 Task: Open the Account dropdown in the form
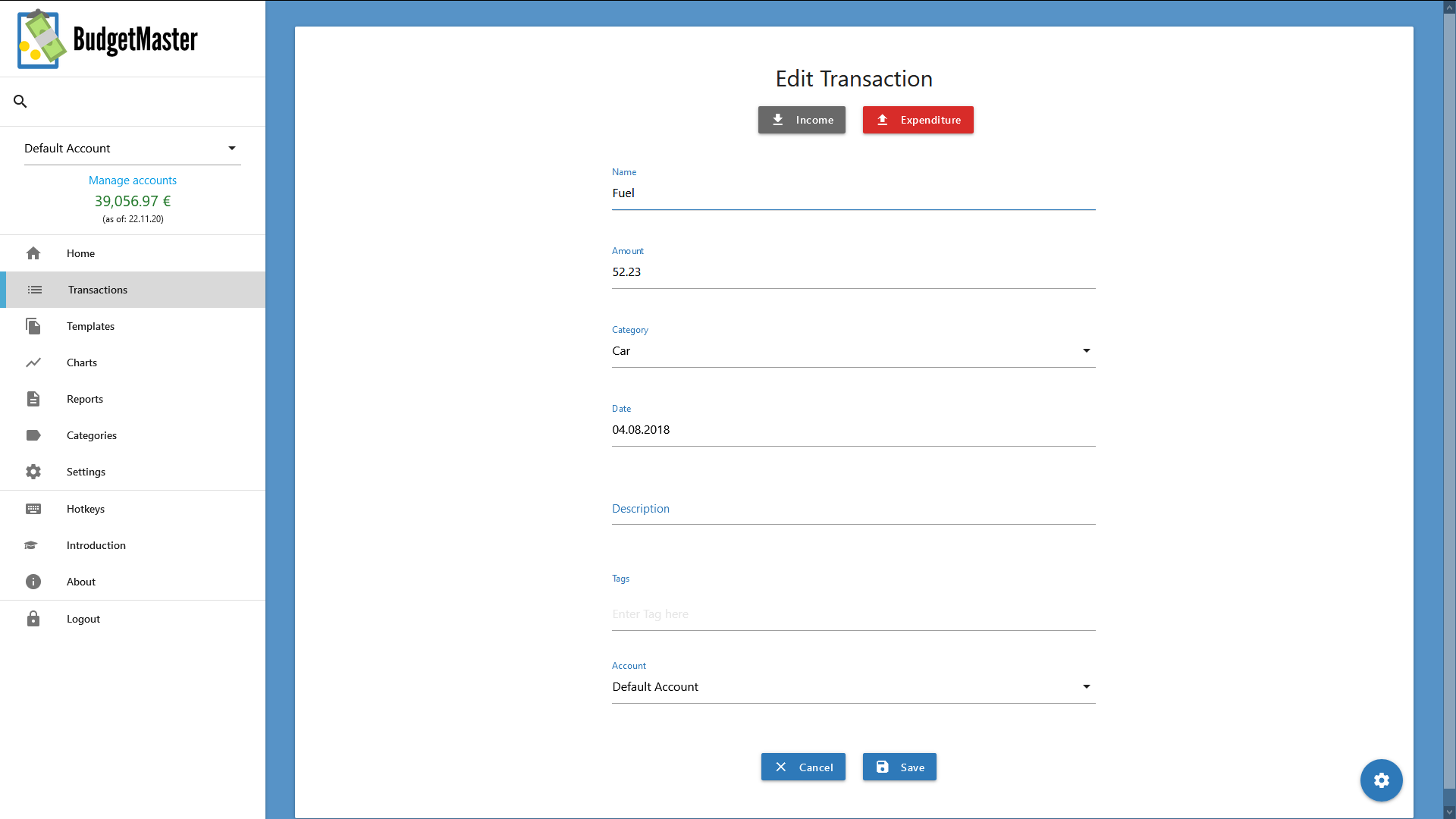click(x=854, y=687)
